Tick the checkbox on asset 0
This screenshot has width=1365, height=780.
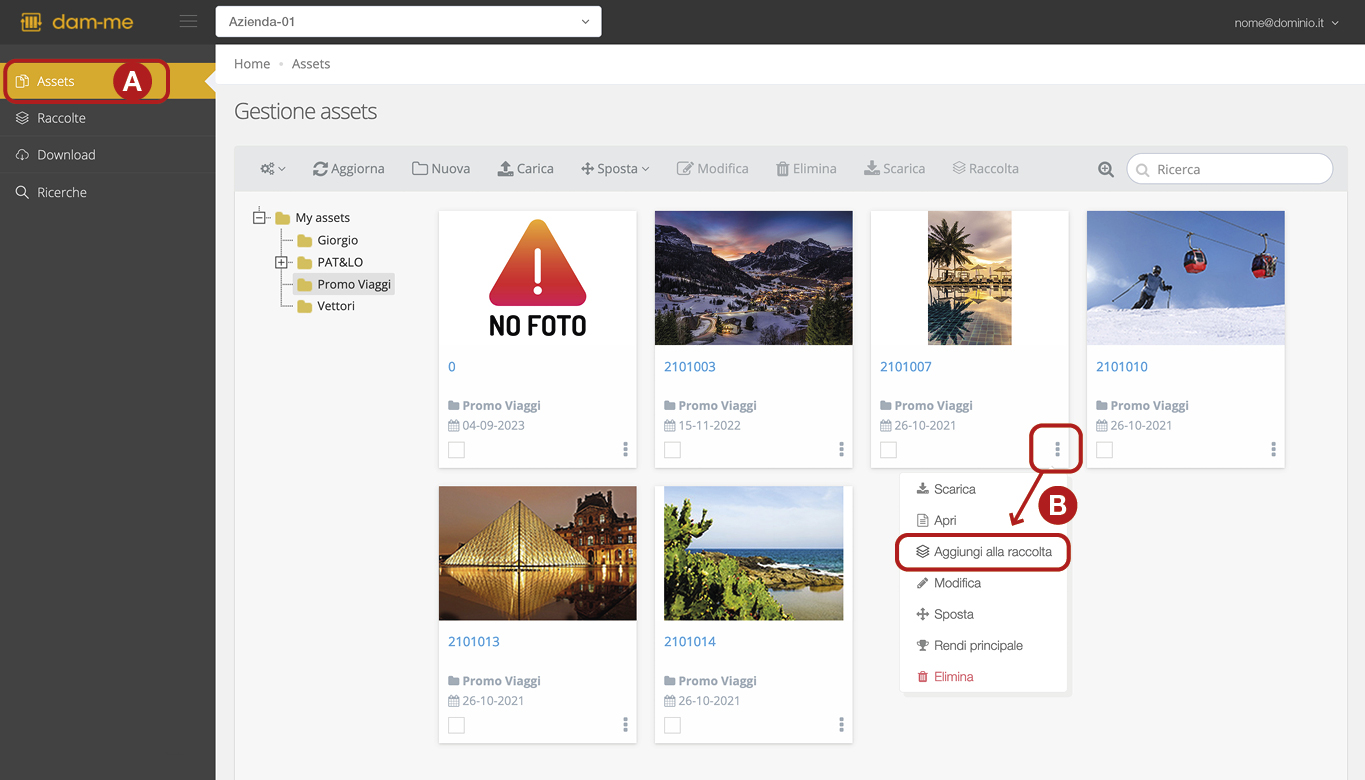pyautogui.click(x=456, y=450)
